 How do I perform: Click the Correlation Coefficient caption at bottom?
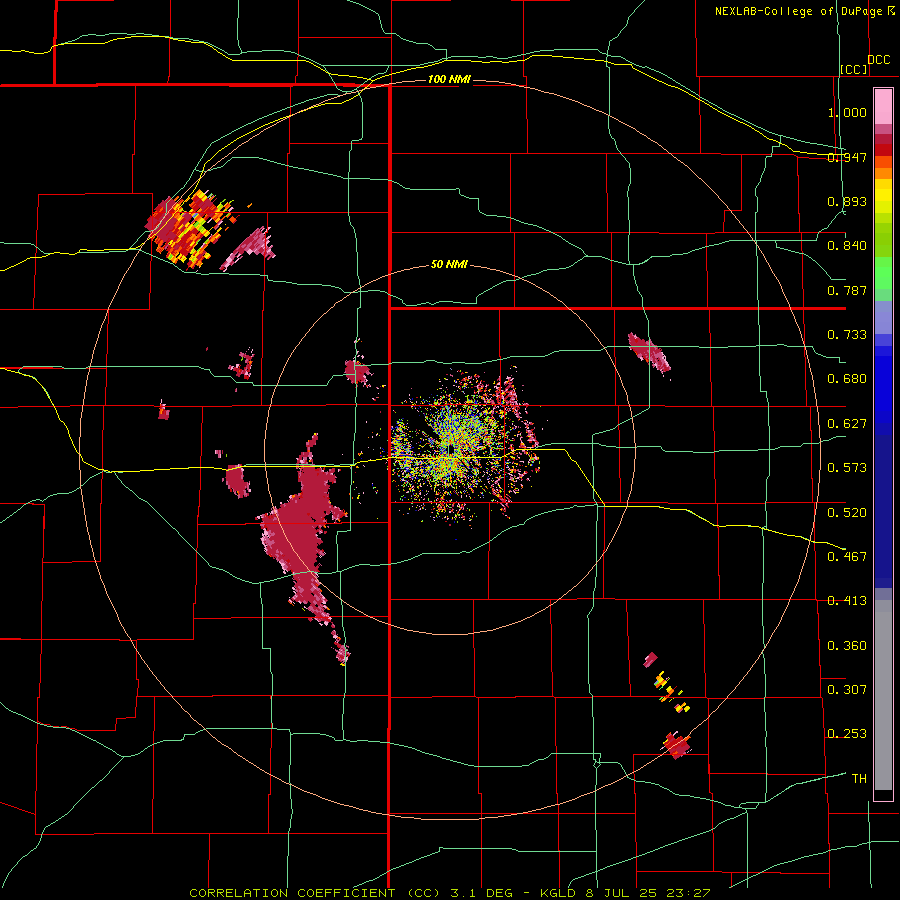click(450, 893)
